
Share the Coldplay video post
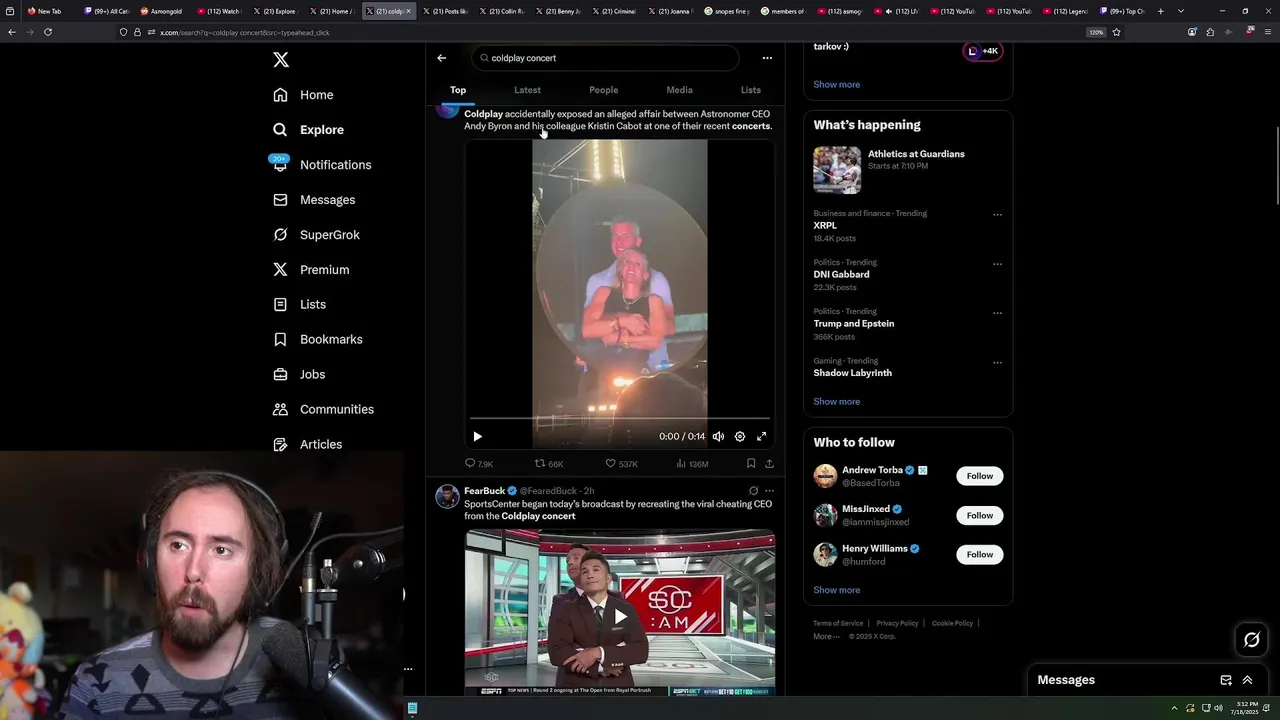pyautogui.click(x=769, y=464)
